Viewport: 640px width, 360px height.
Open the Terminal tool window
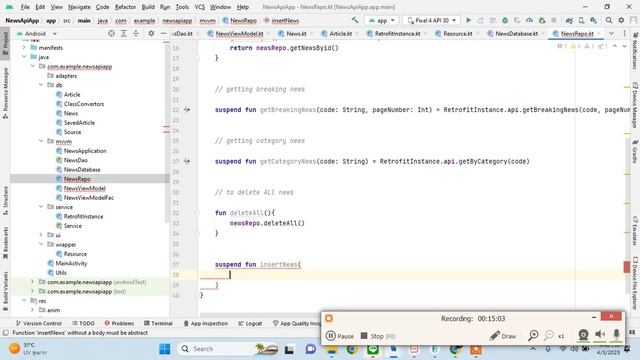tap(158, 323)
